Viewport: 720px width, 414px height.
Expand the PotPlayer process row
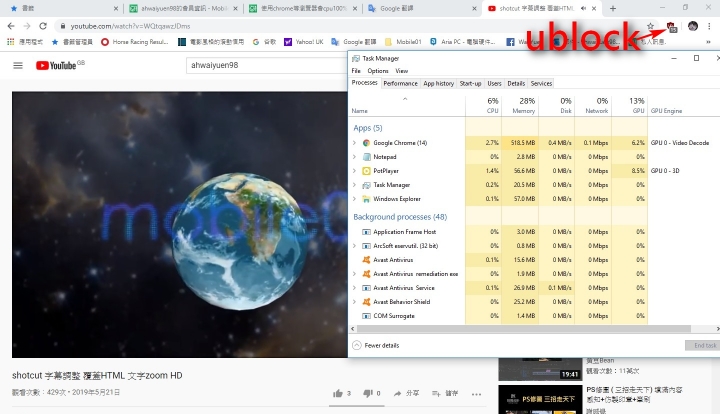[x=354, y=171]
